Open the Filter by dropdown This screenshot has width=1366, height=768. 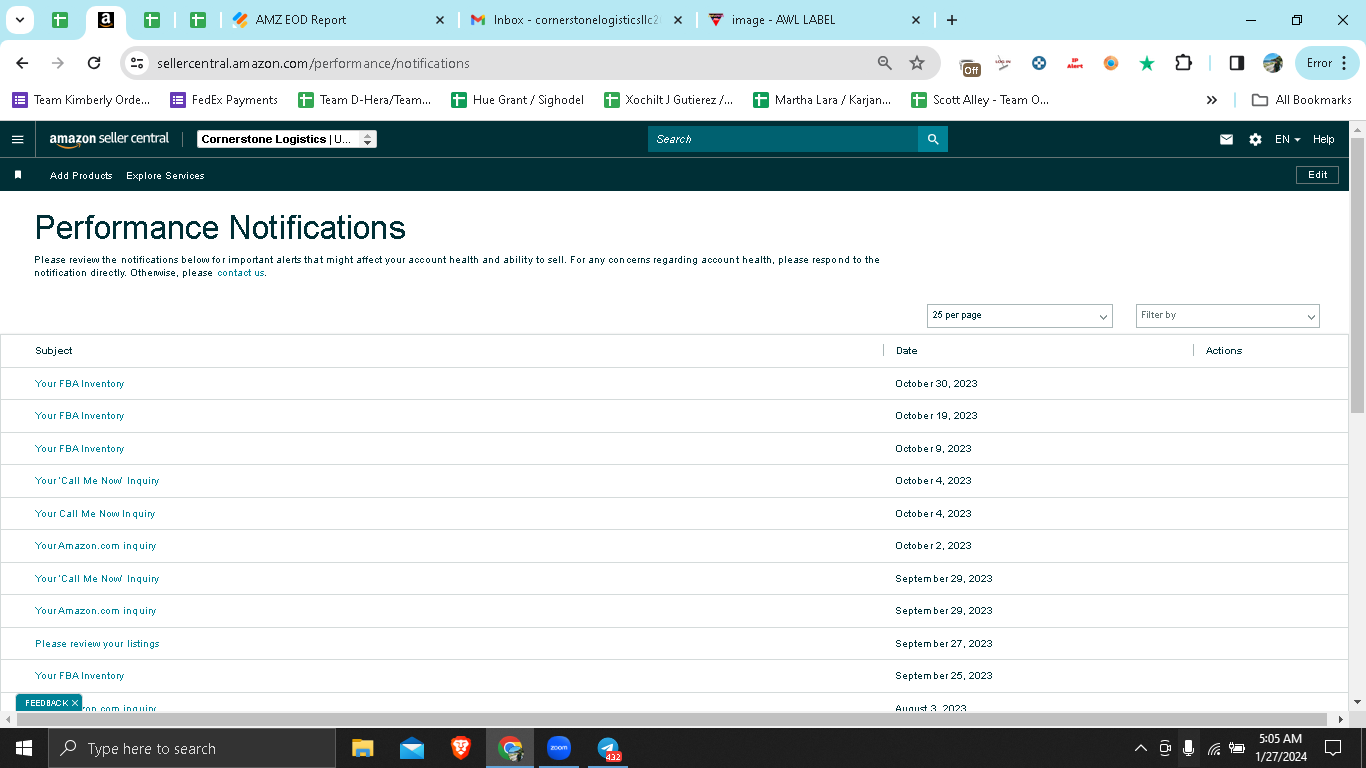[1227, 316]
